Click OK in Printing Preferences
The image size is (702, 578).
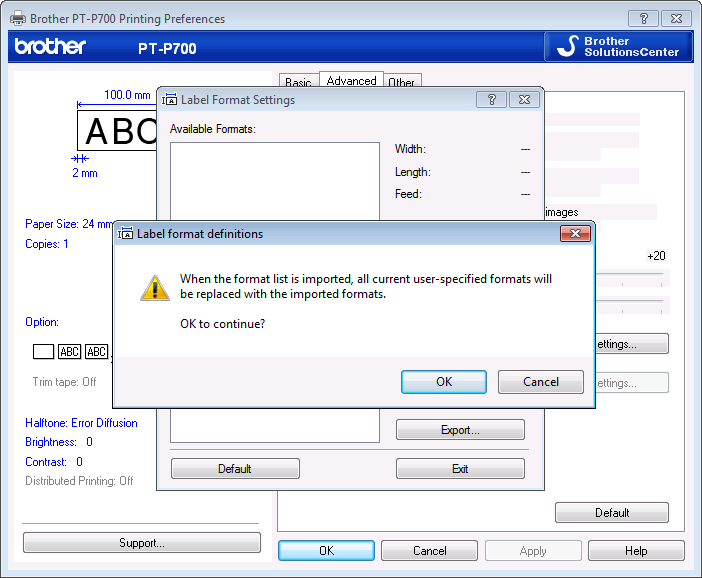(x=326, y=550)
